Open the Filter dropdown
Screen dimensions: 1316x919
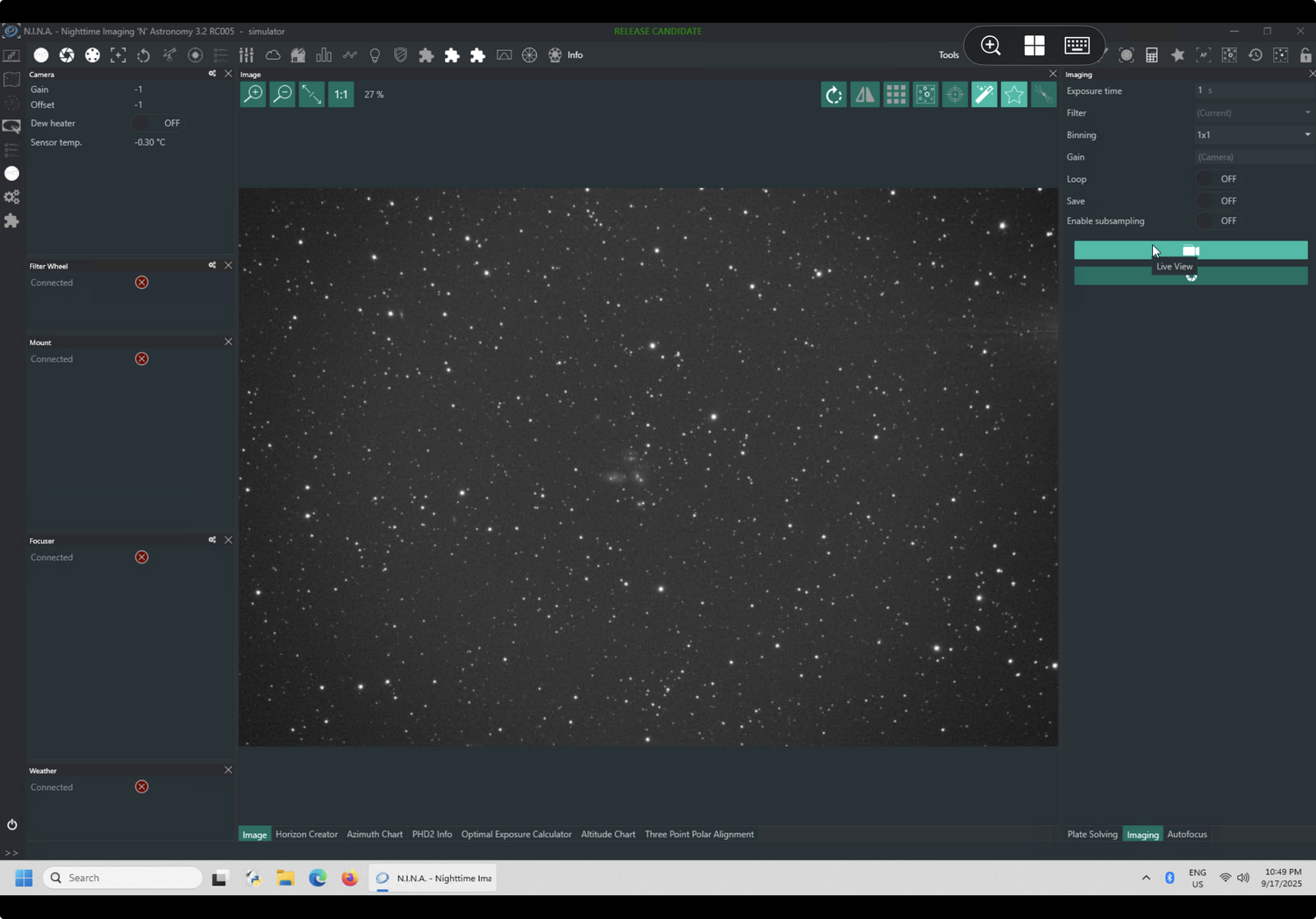1254,112
